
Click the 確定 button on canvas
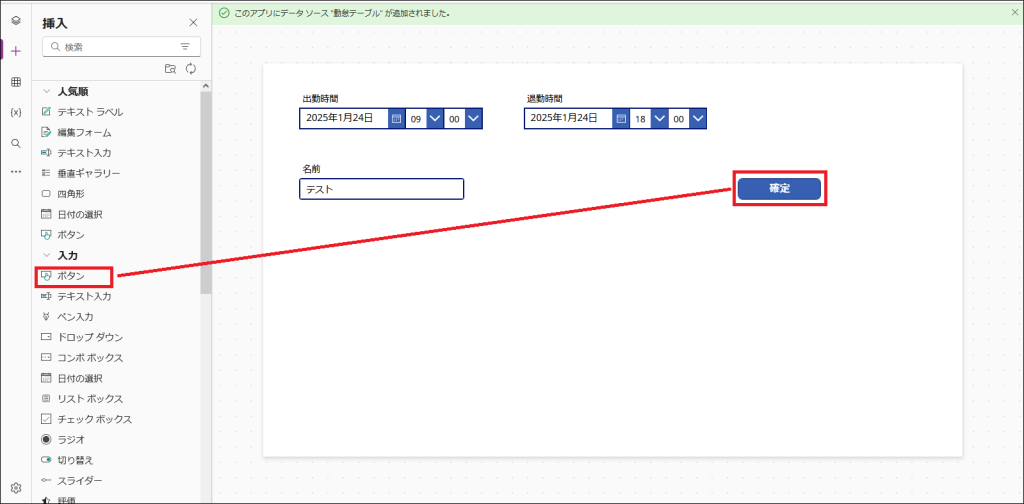coord(779,189)
